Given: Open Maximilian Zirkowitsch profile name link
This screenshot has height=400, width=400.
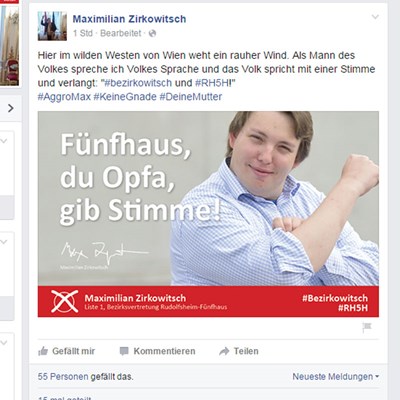Looking at the screenshot, I should 129,19.
